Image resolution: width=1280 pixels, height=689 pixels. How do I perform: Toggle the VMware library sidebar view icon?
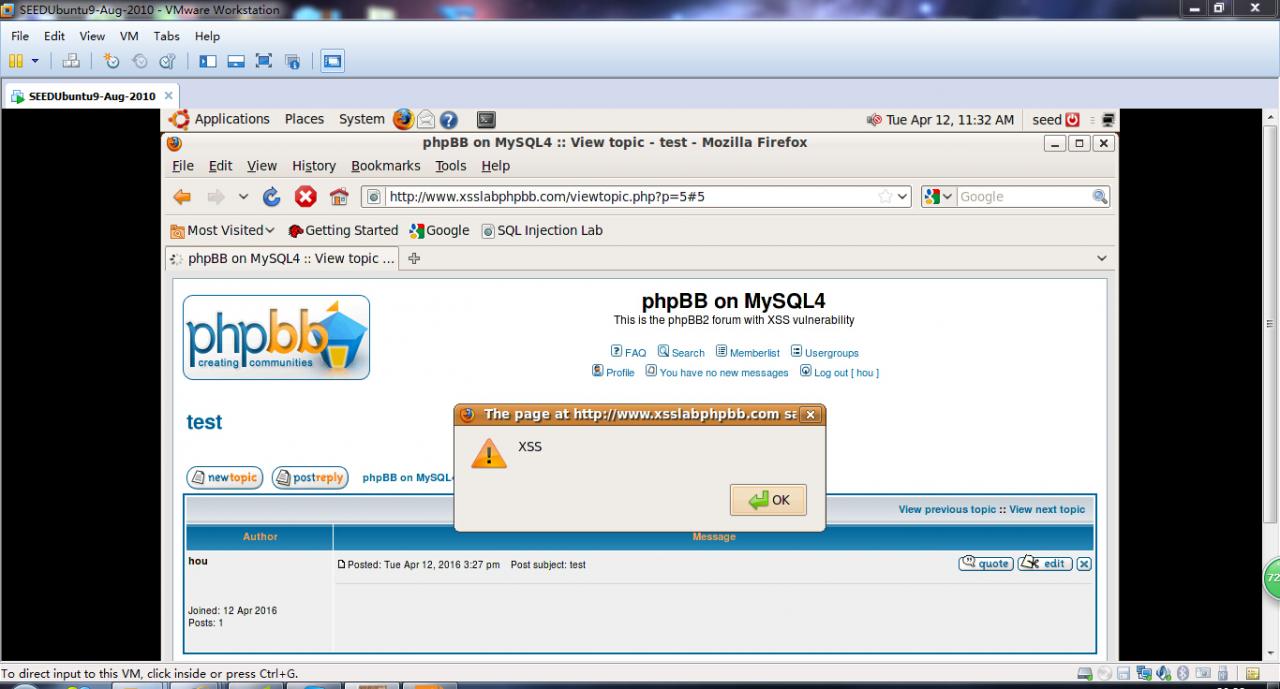pos(208,61)
